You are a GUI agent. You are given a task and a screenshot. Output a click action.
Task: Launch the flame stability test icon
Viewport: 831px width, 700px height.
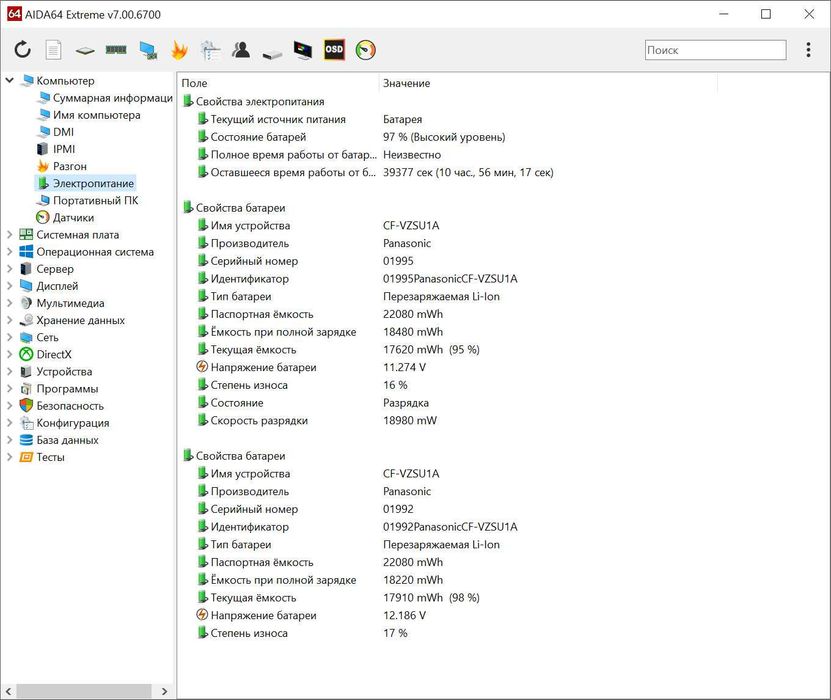(180, 50)
